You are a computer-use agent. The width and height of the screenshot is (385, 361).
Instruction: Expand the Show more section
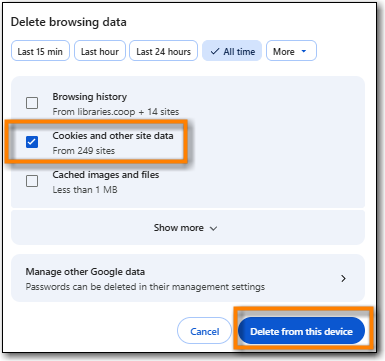[x=188, y=228]
